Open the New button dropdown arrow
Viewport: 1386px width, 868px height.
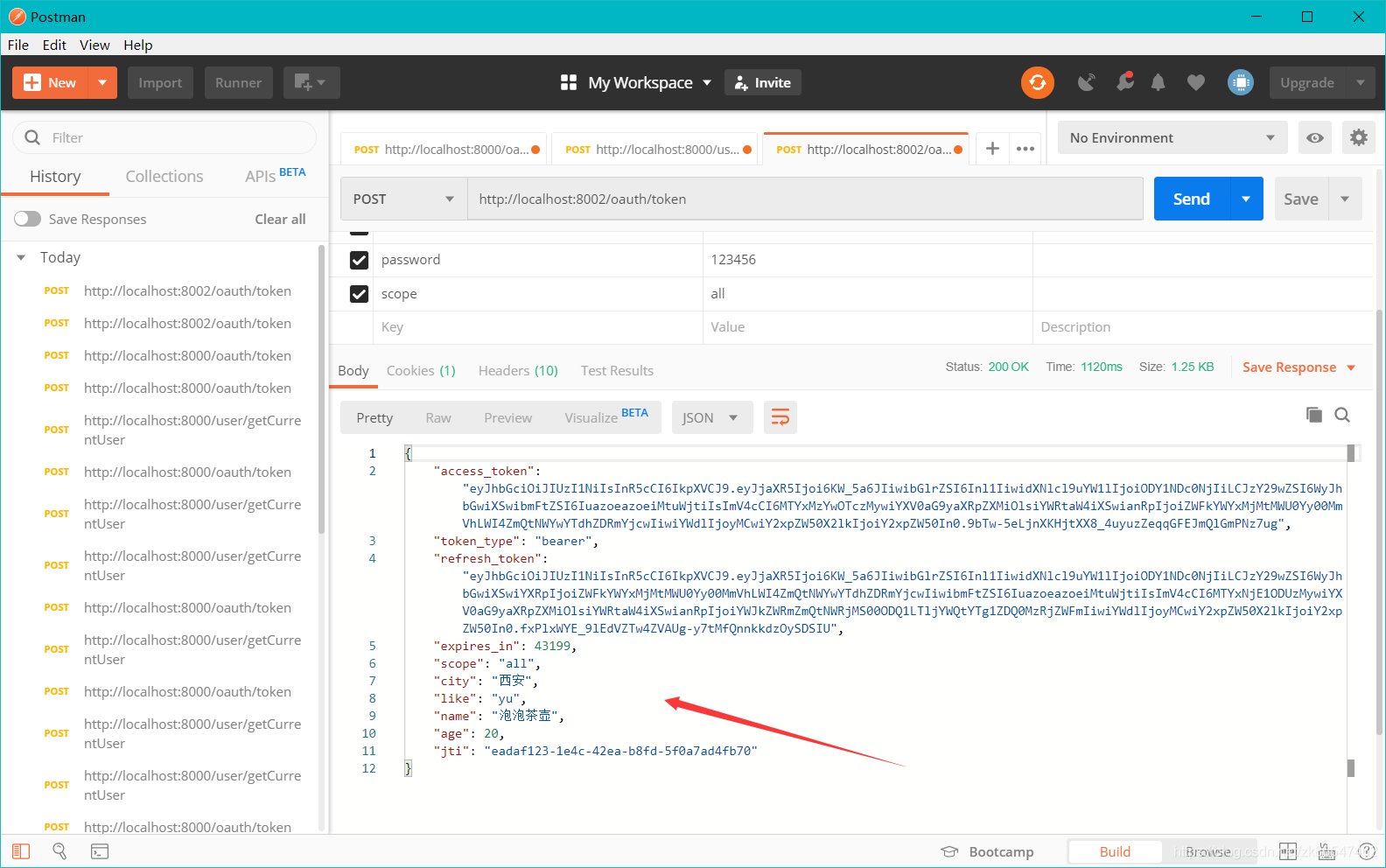[x=102, y=82]
